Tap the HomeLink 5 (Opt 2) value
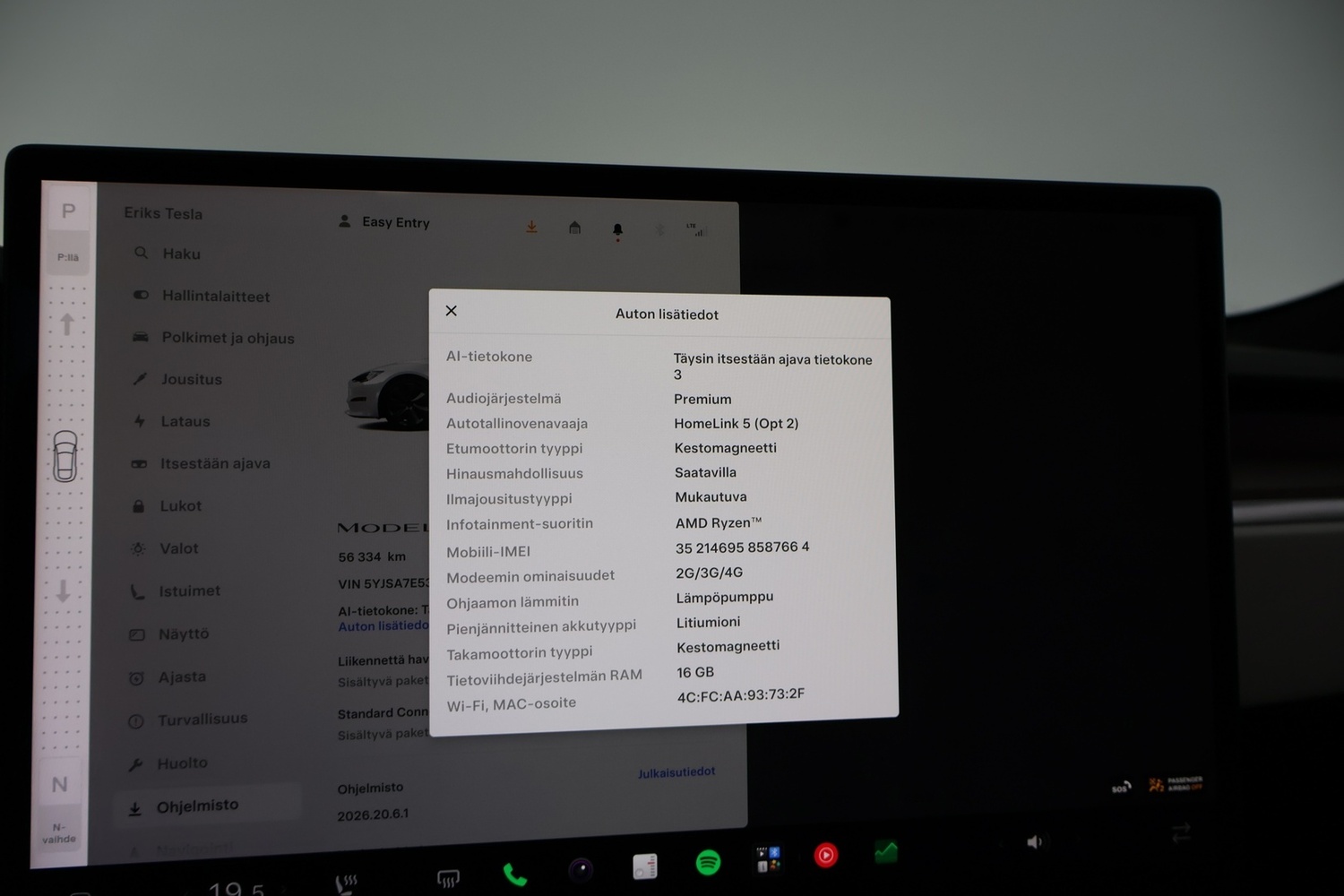1344x896 pixels. tap(737, 423)
